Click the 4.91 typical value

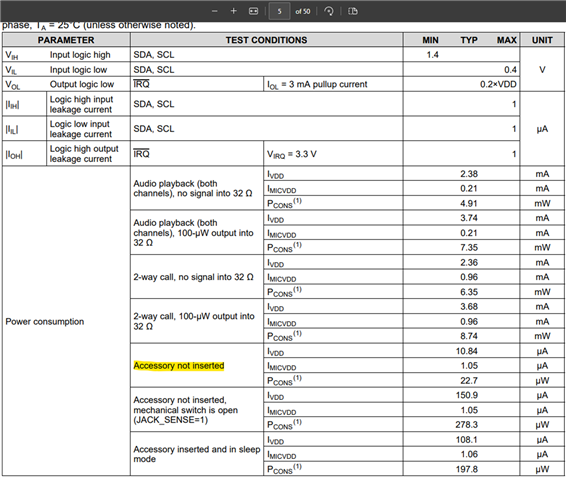(x=469, y=204)
